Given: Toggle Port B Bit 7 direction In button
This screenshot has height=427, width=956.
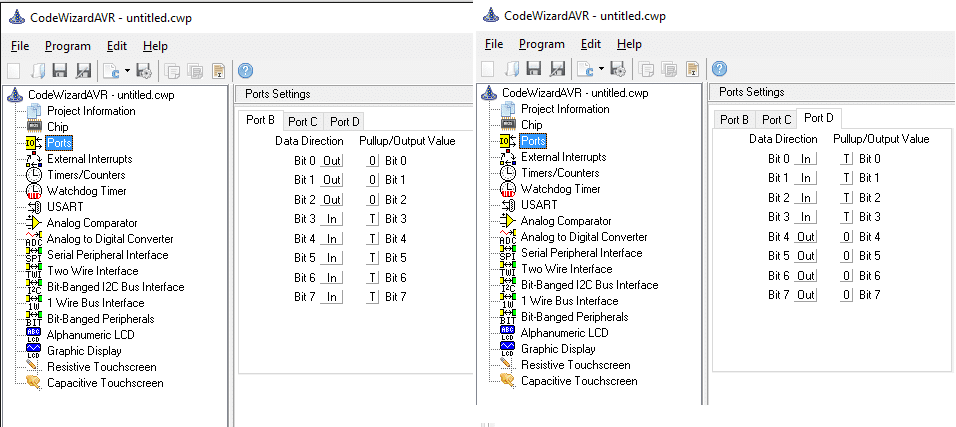Looking at the screenshot, I should coord(332,297).
